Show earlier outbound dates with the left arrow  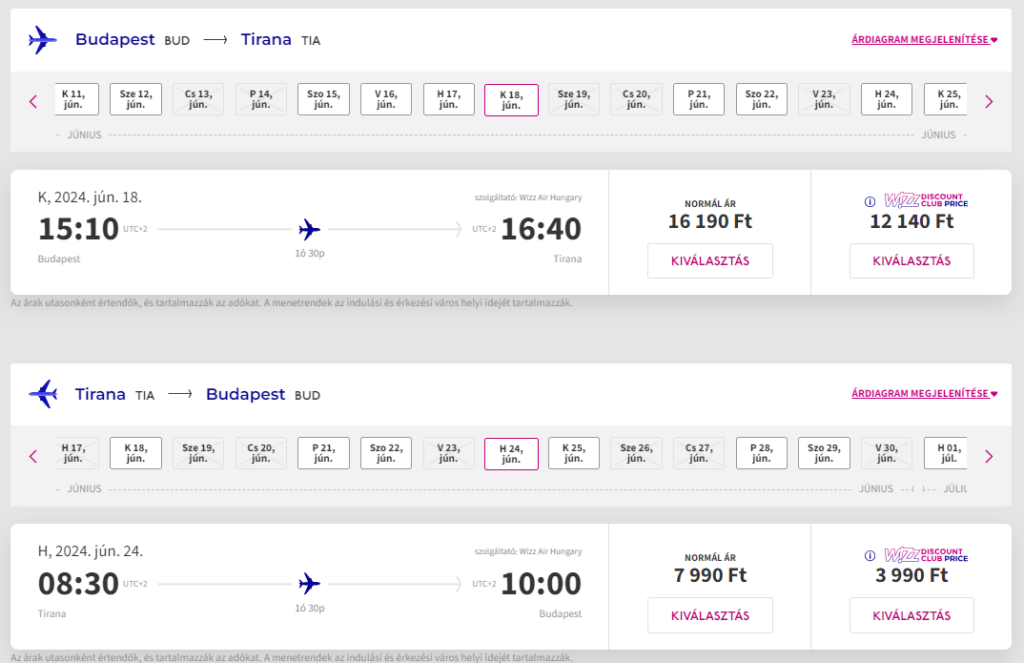[33, 101]
